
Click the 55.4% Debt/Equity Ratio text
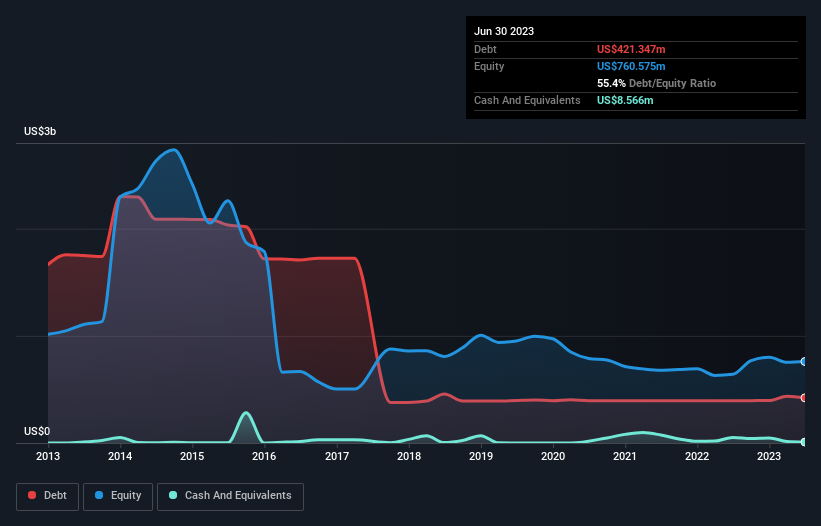tap(656, 83)
